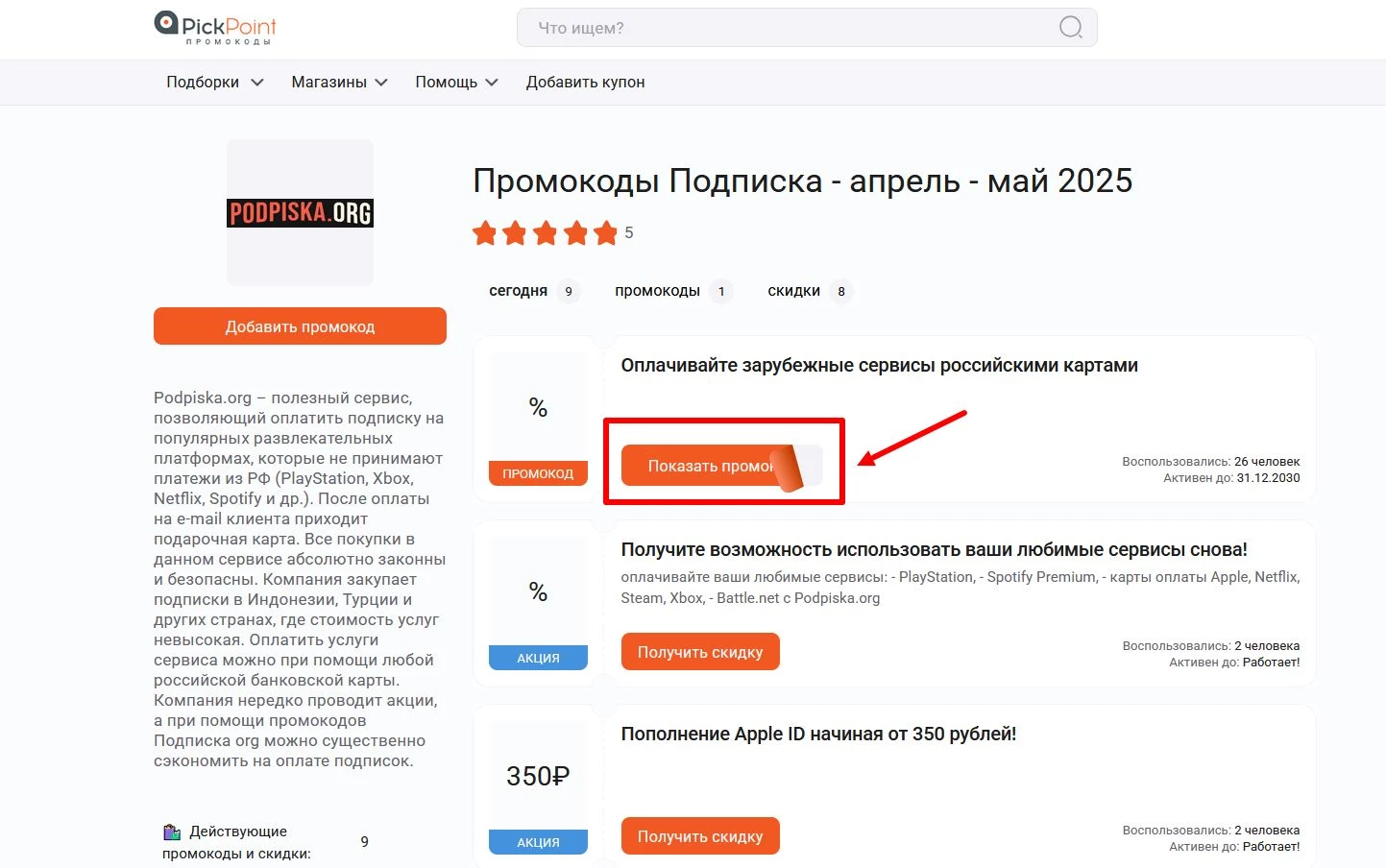Open the 'Получите возможность использовать' offer title
1386x868 pixels.
tap(934, 550)
